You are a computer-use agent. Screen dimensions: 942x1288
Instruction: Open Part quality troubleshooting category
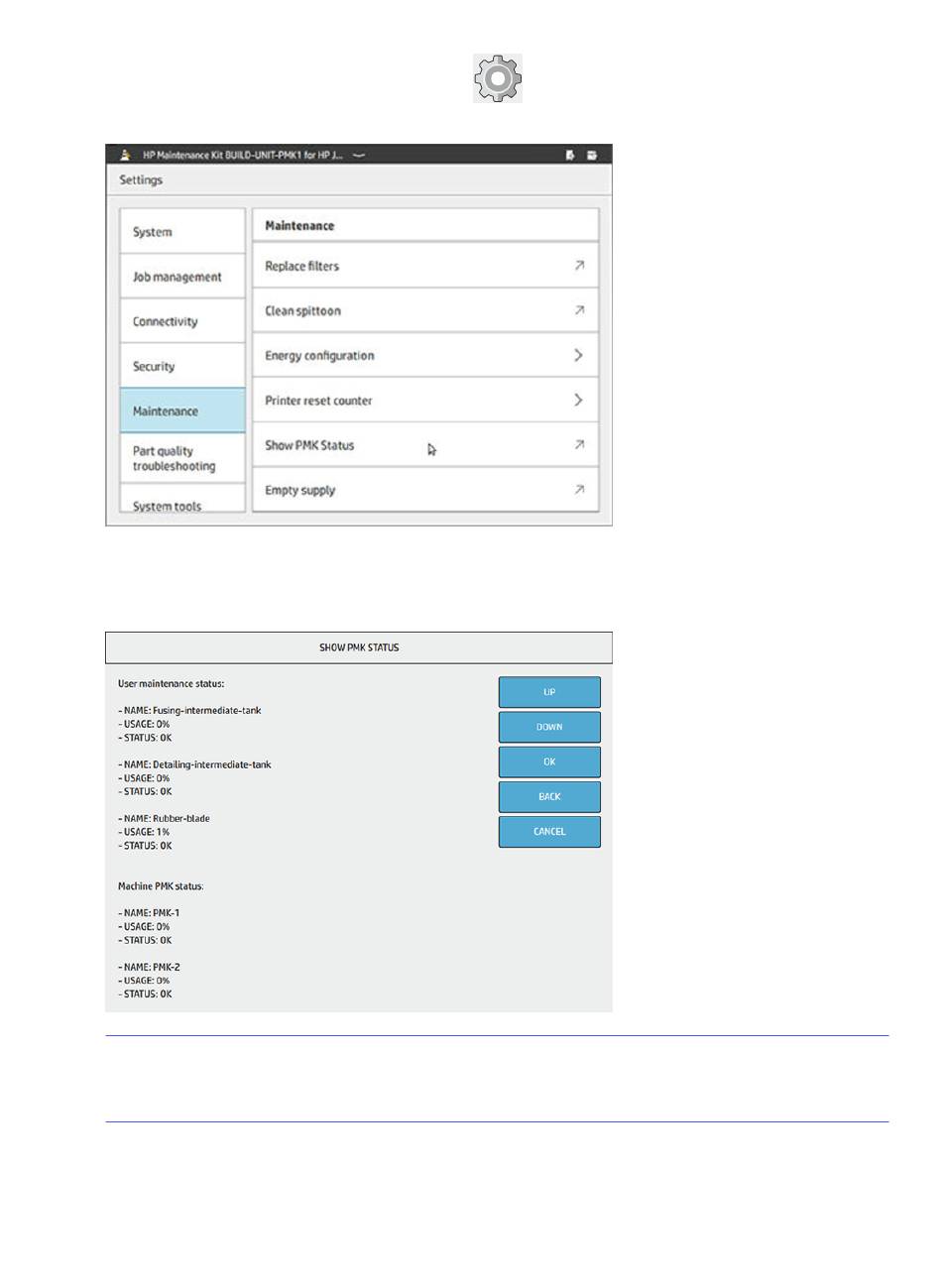pos(182,458)
